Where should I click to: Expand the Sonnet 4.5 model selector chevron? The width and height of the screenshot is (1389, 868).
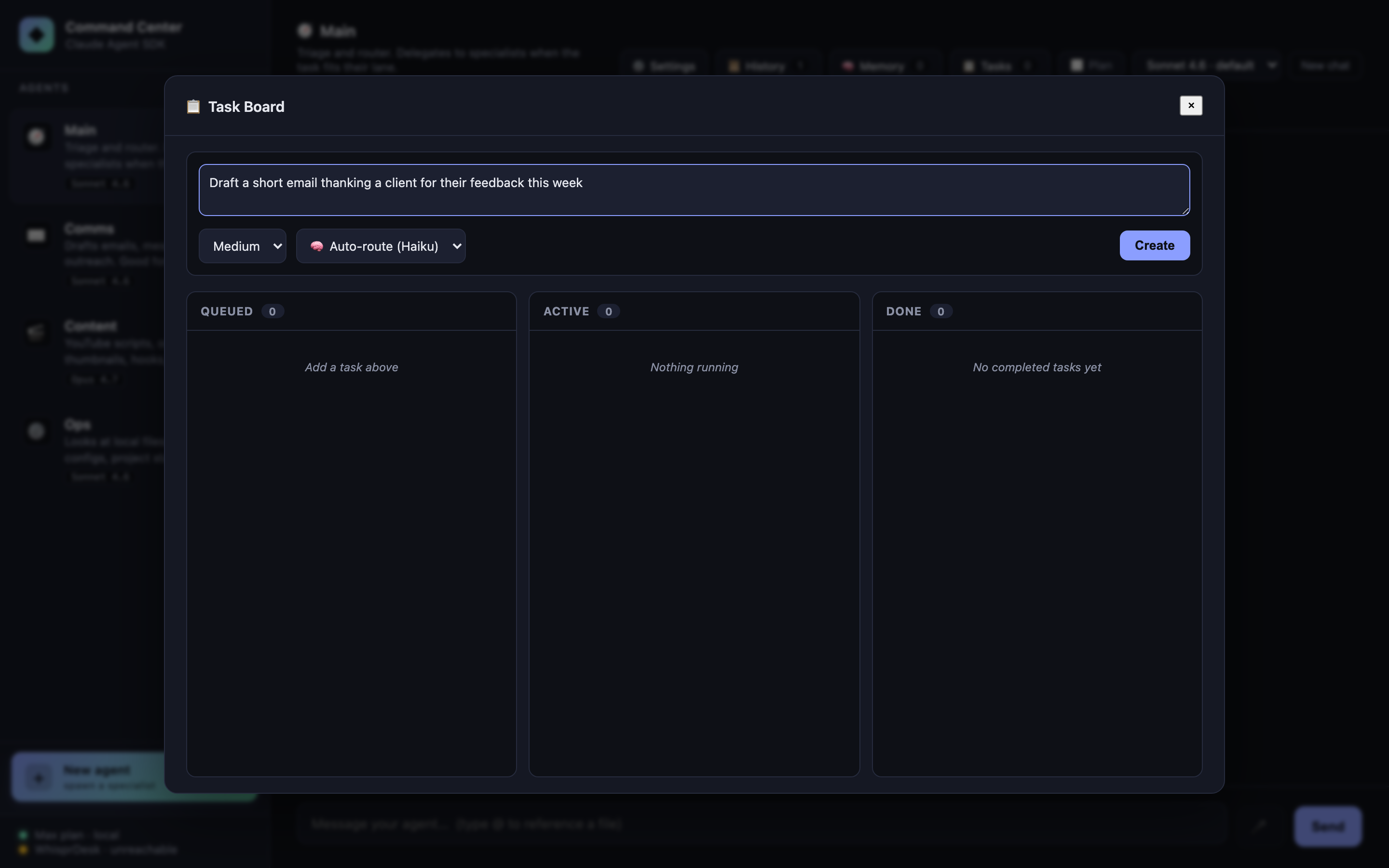(1272, 65)
